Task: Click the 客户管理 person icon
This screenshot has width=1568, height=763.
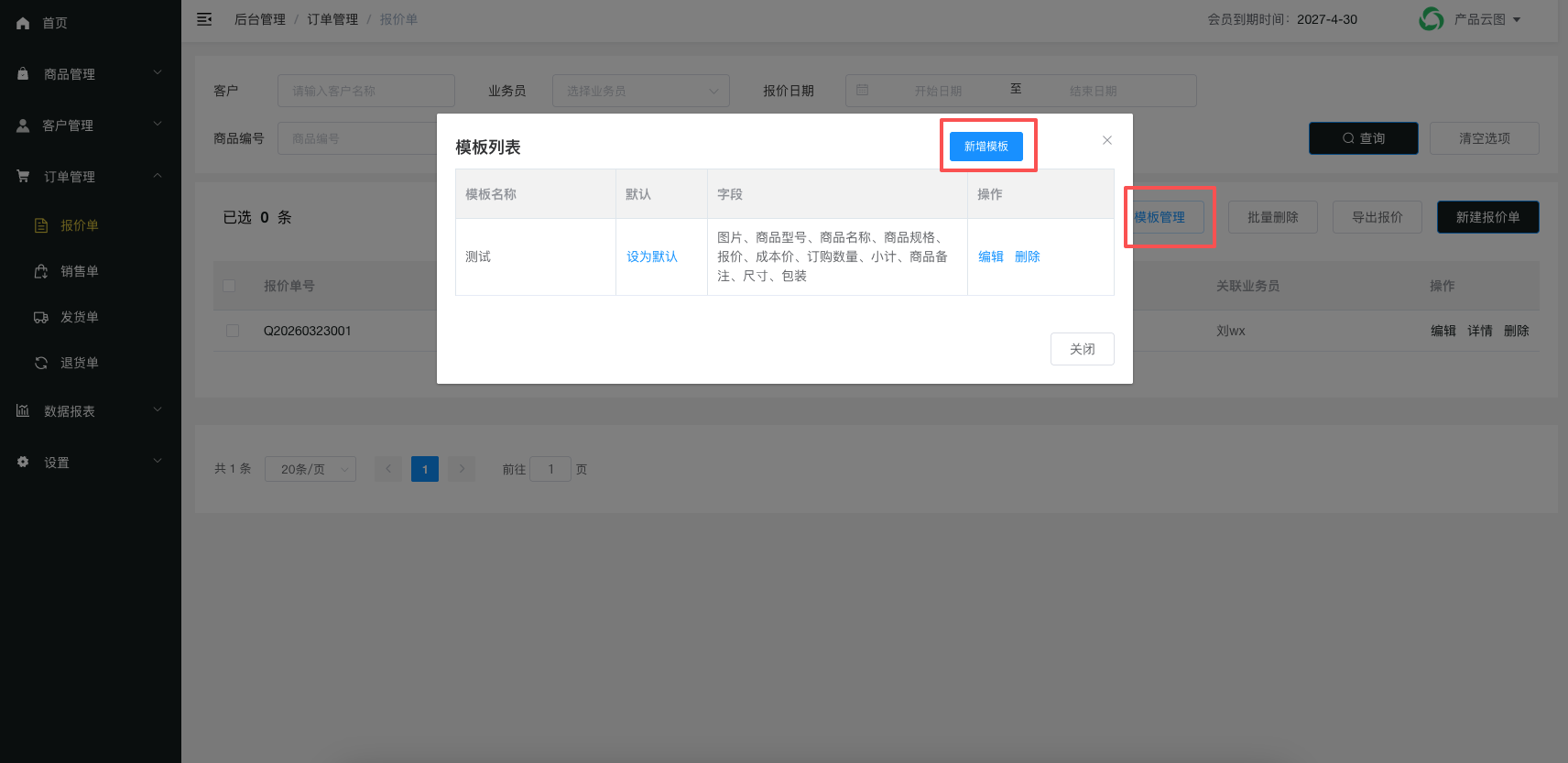Action: tap(23, 125)
